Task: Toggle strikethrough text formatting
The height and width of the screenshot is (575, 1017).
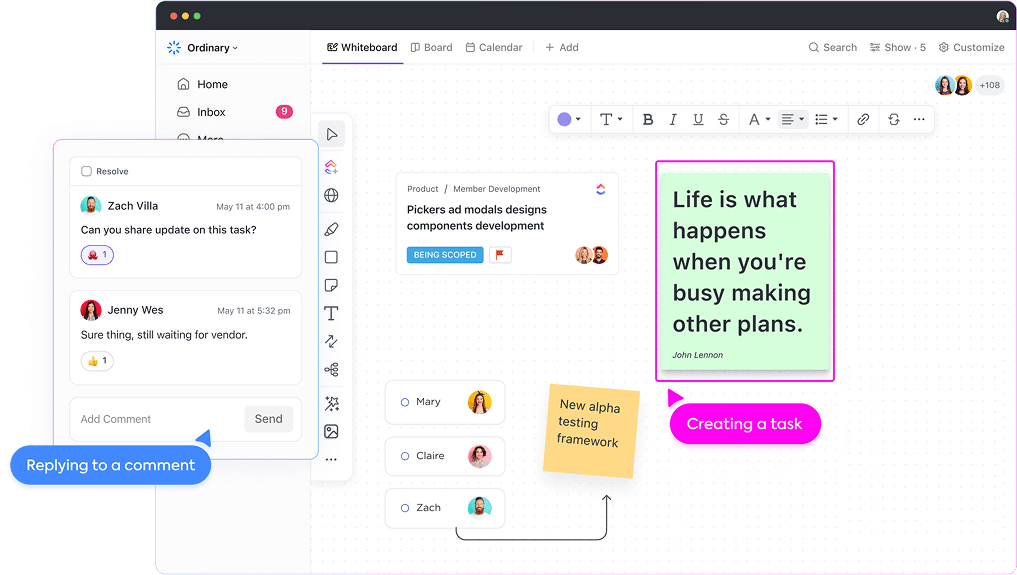Action: coord(723,119)
